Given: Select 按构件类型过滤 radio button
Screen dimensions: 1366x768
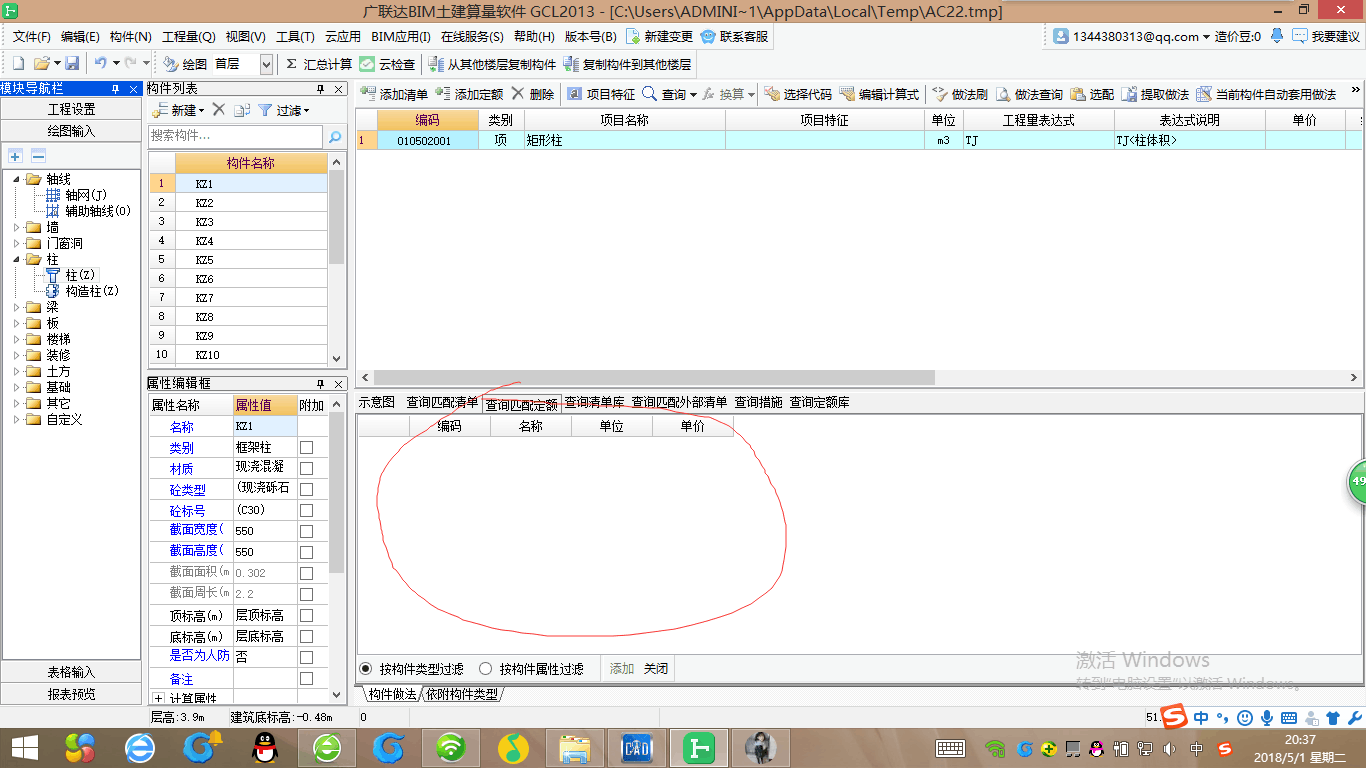Looking at the screenshot, I should point(366,668).
